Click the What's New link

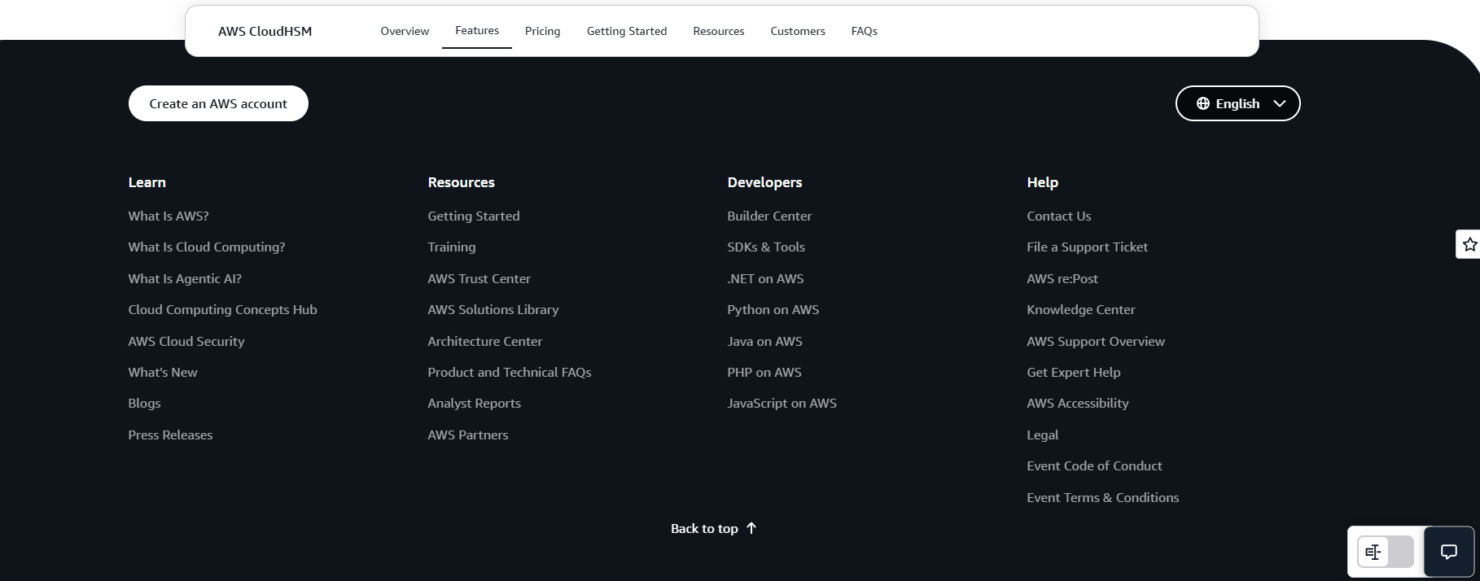point(163,372)
